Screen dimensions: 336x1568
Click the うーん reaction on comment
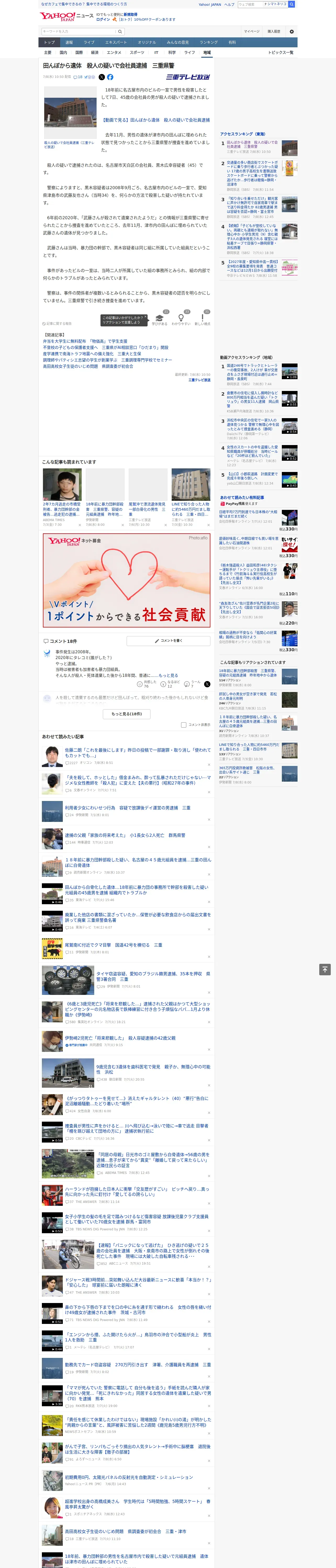tap(193, 684)
